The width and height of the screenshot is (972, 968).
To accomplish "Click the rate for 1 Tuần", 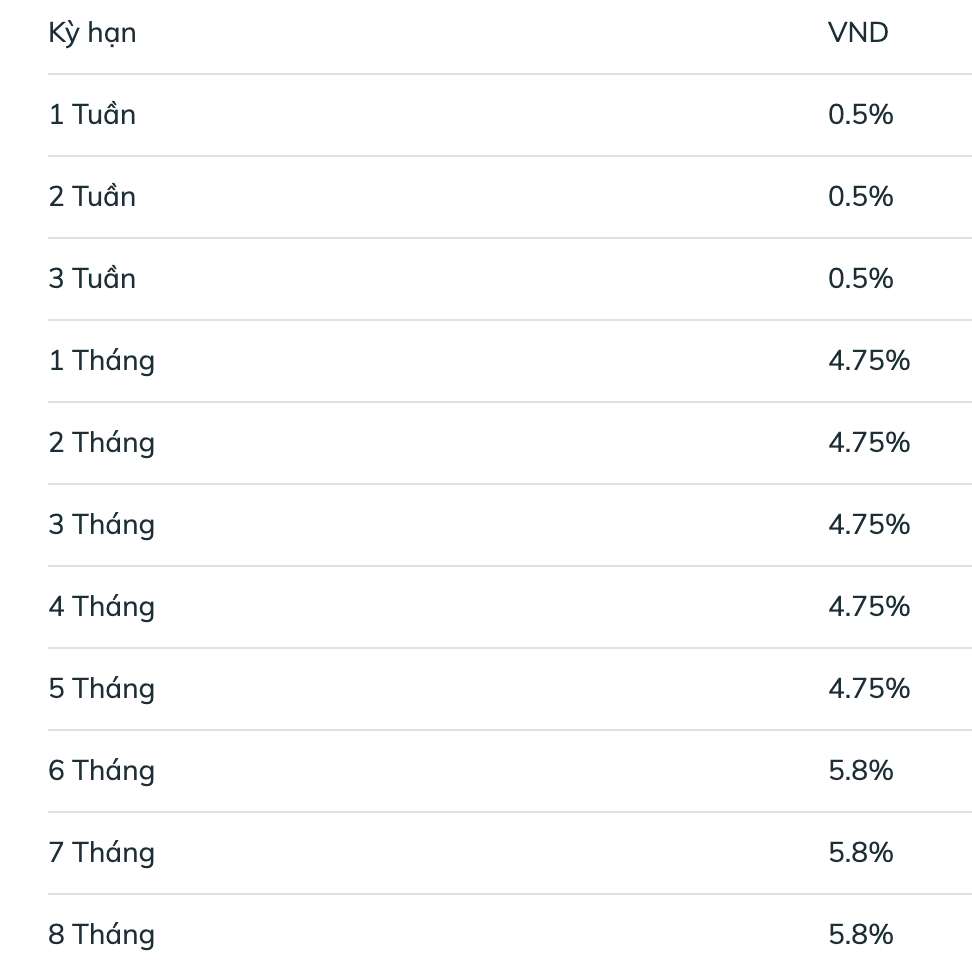I will coord(860,115).
